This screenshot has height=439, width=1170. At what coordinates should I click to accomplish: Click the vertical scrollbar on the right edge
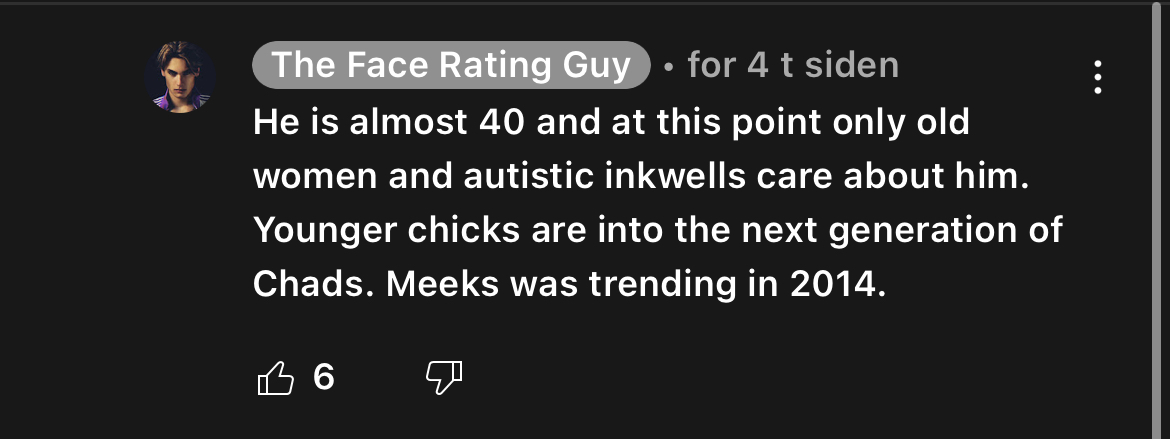1157,220
